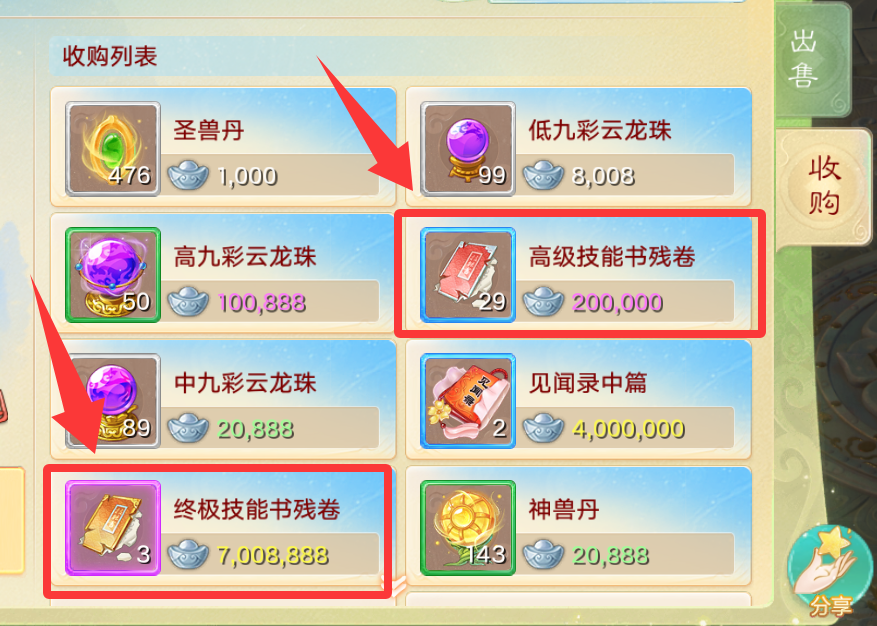Choose the 高九彩云龙珠 price 100,888
This screenshot has height=626, width=877.
[262, 303]
